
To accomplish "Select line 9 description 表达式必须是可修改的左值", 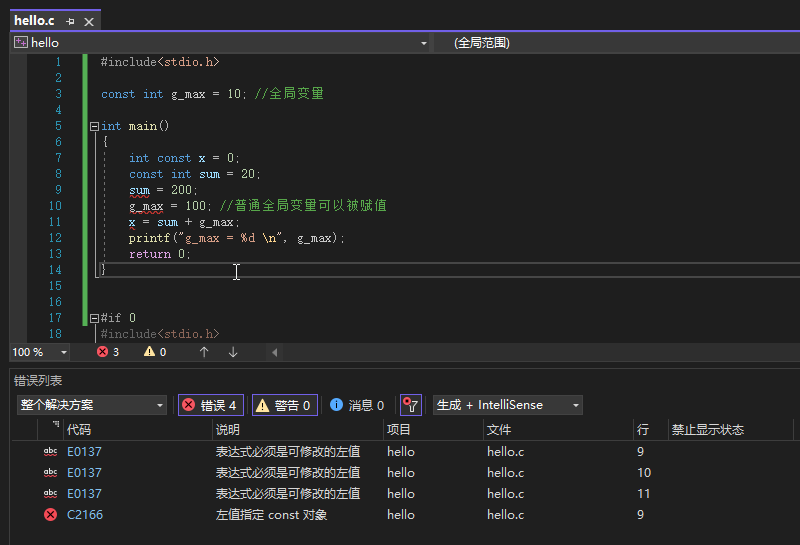I will [288, 452].
